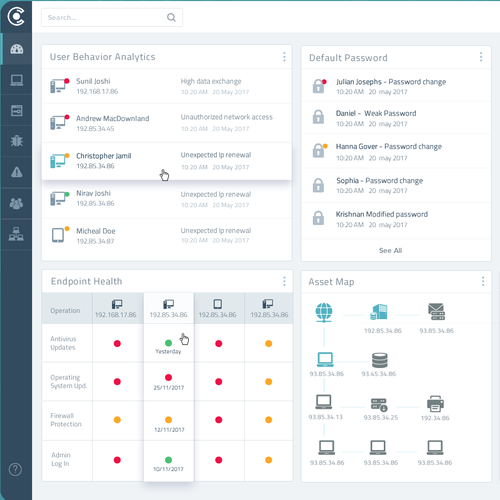
Task: Open the network topology sidebar icon
Action: [16, 234]
